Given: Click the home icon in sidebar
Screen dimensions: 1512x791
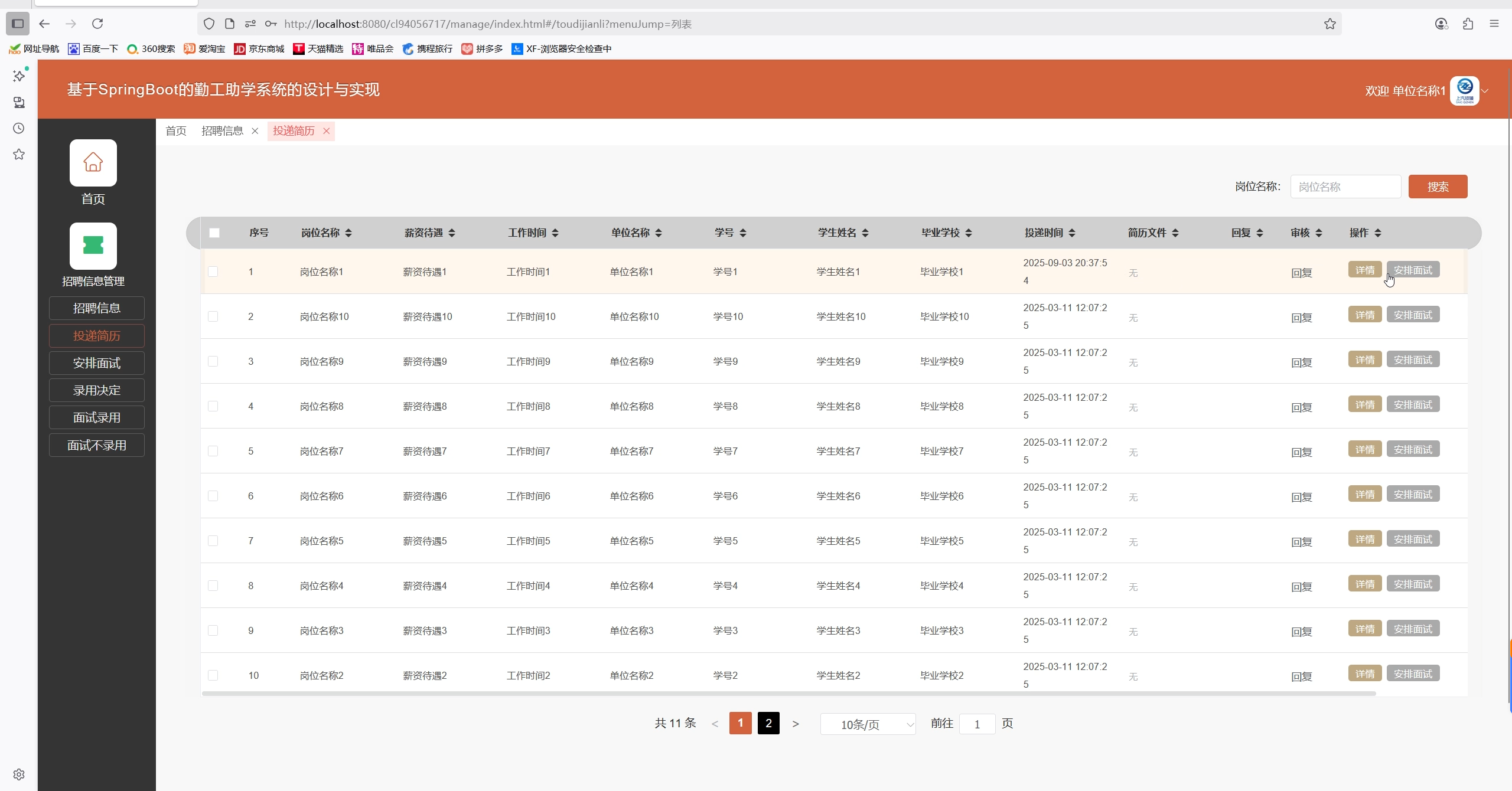Looking at the screenshot, I should tap(93, 163).
